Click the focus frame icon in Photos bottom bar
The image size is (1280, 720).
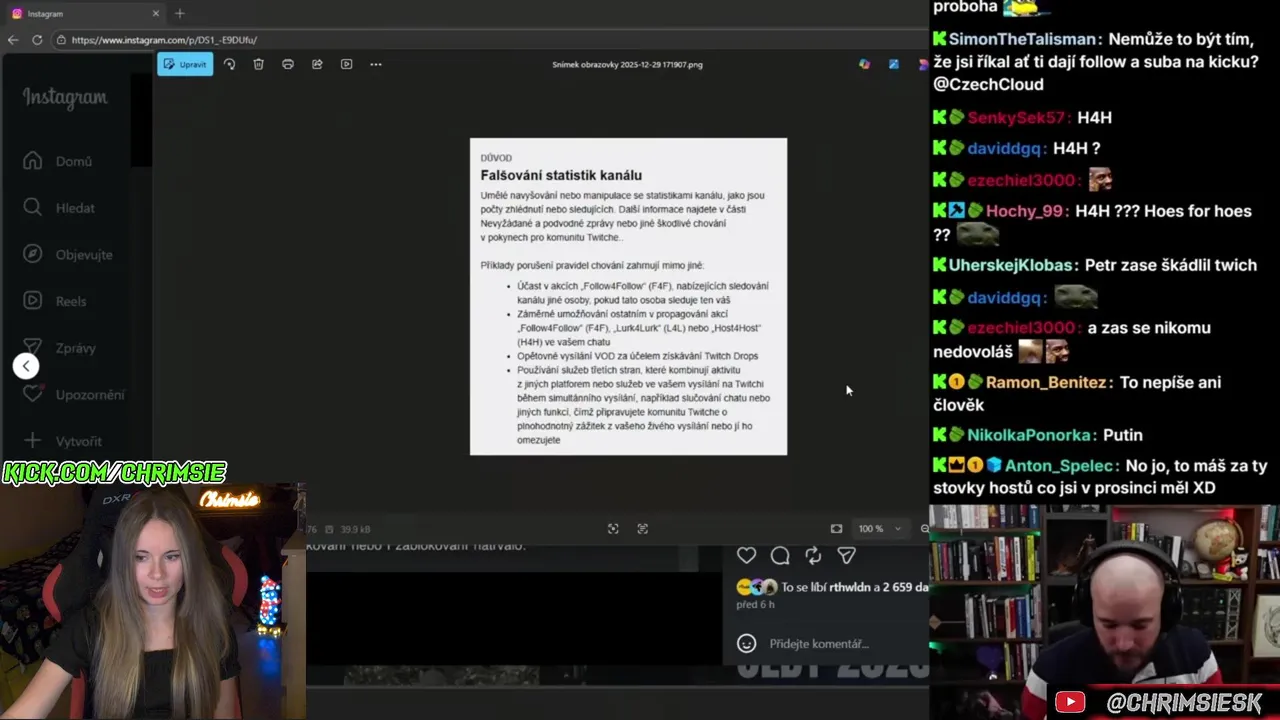pos(613,529)
